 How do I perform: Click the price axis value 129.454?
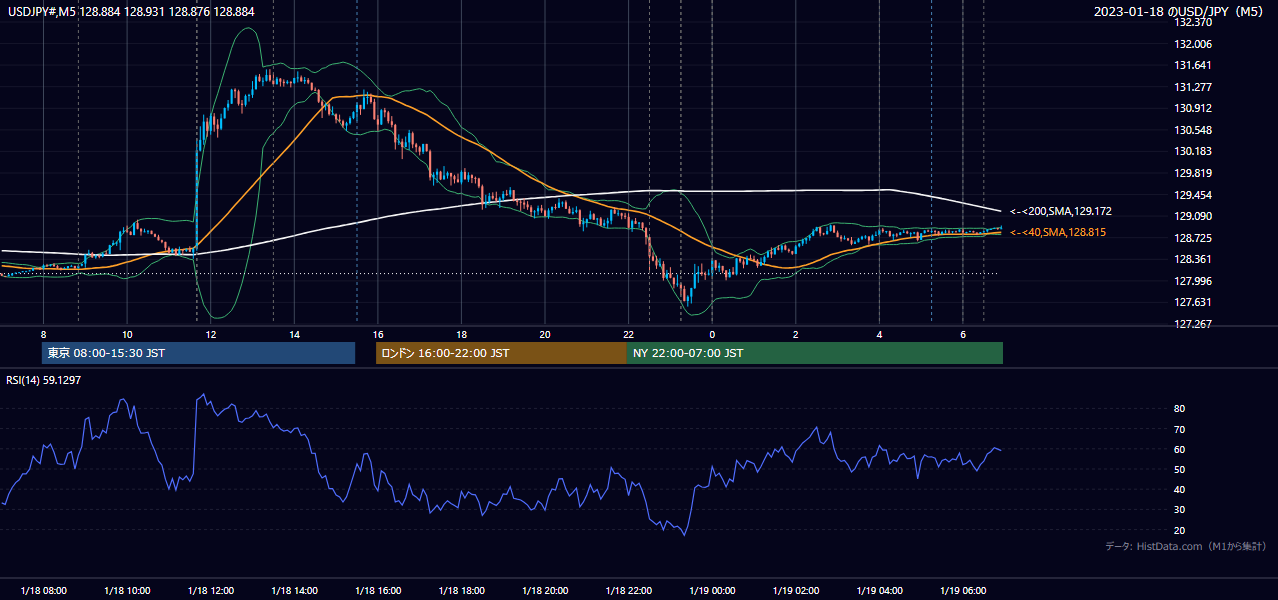(x=1195, y=195)
